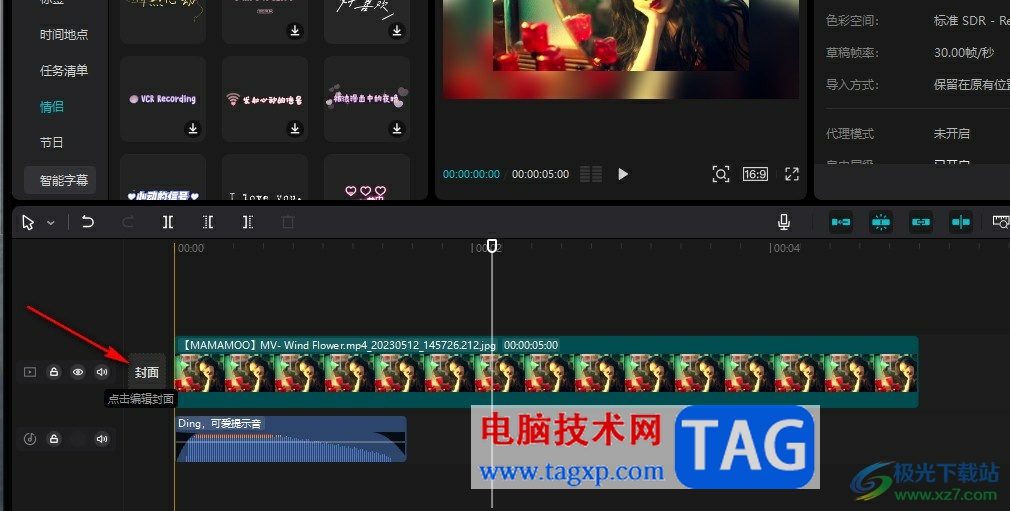Open the 时间地点 text category

point(64,35)
